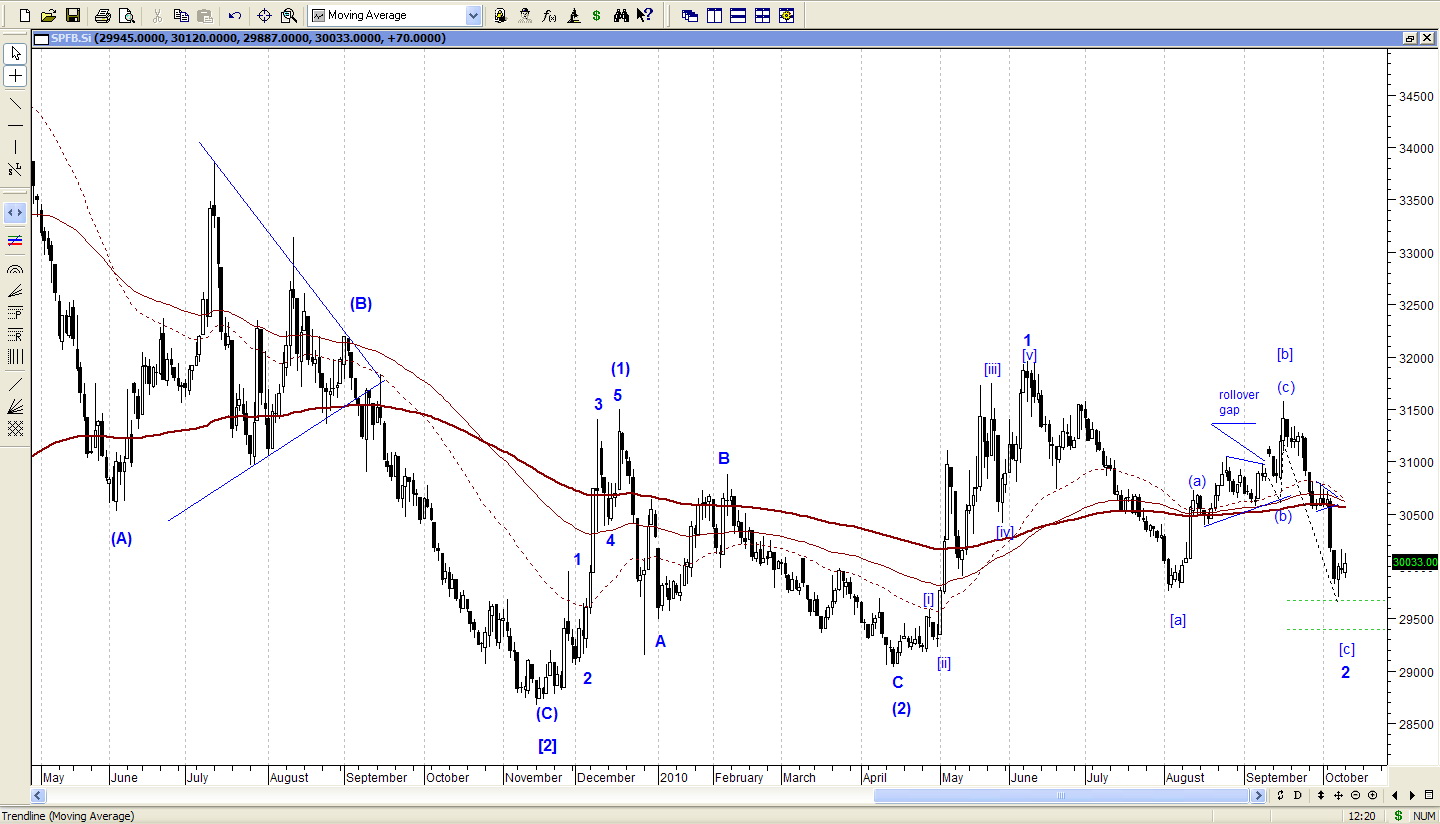
Task: Step chart forward with right triangle
Action: [x=1412, y=796]
